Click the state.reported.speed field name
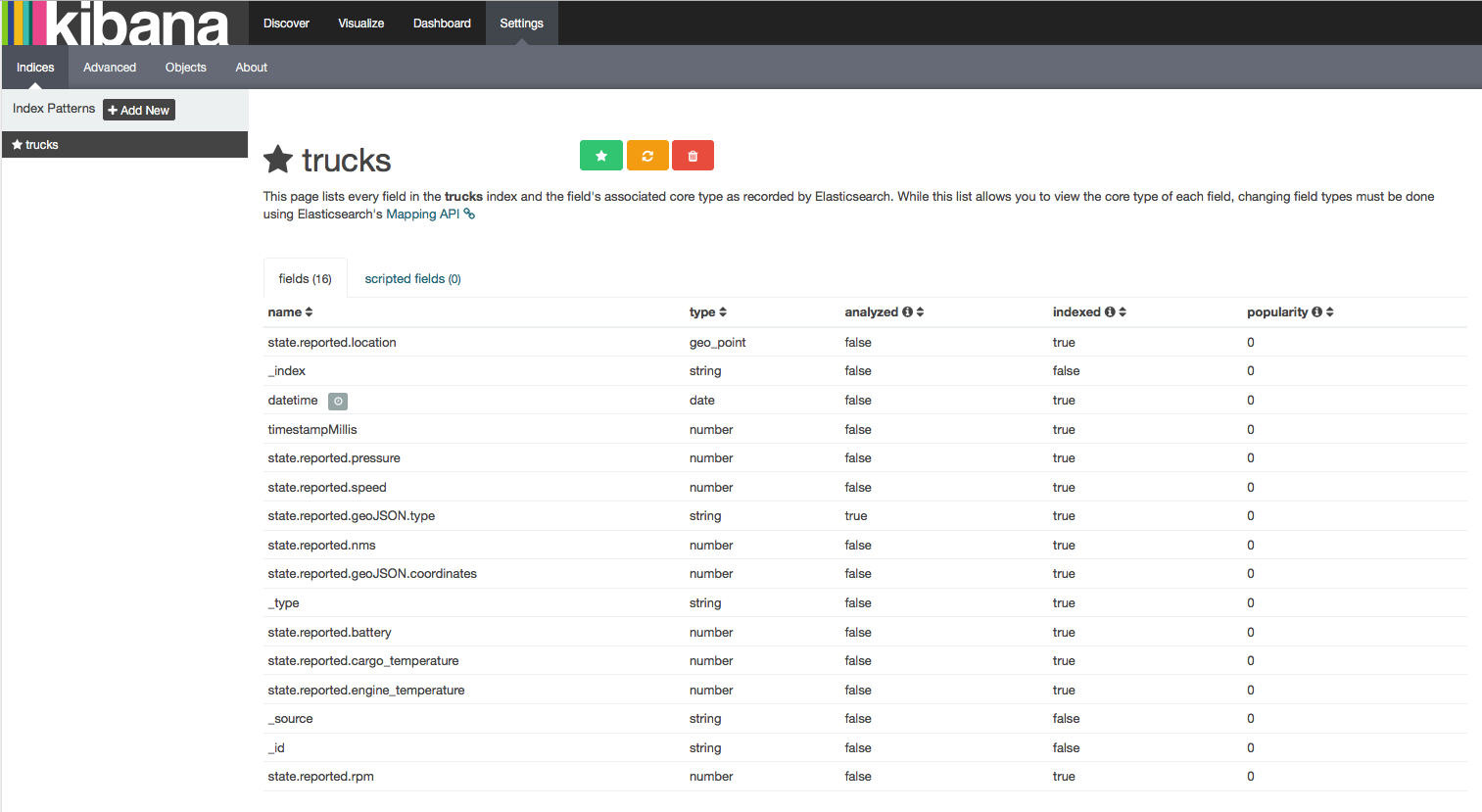1482x812 pixels. 327,488
